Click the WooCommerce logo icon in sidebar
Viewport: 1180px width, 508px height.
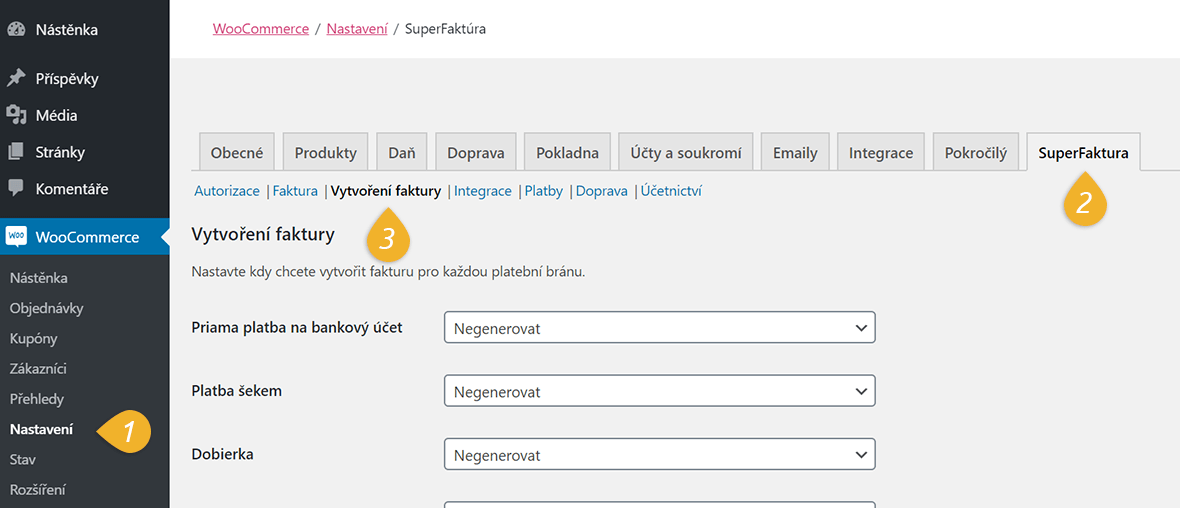coord(16,236)
